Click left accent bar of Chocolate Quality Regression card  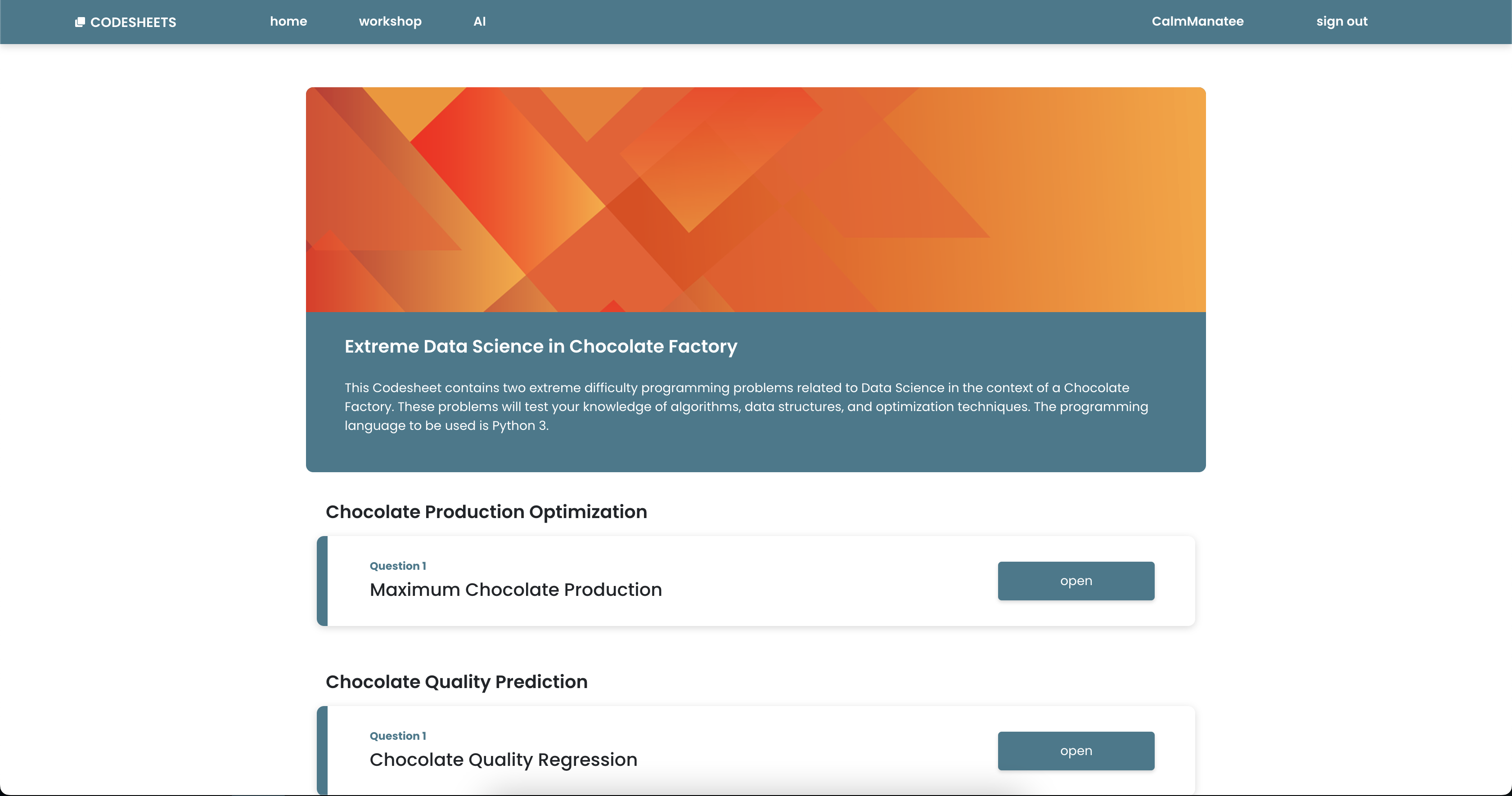point(322,750)
